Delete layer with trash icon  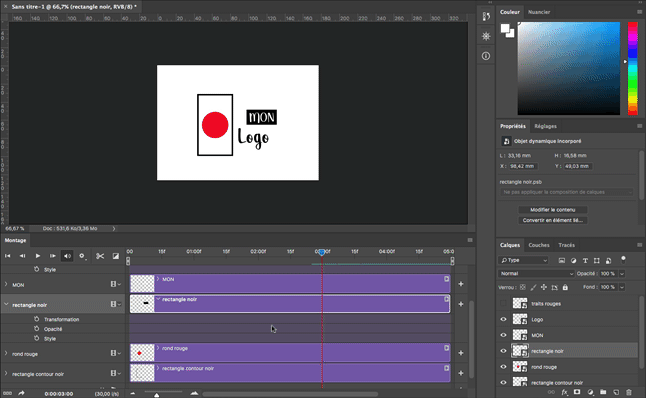(629, 392)
